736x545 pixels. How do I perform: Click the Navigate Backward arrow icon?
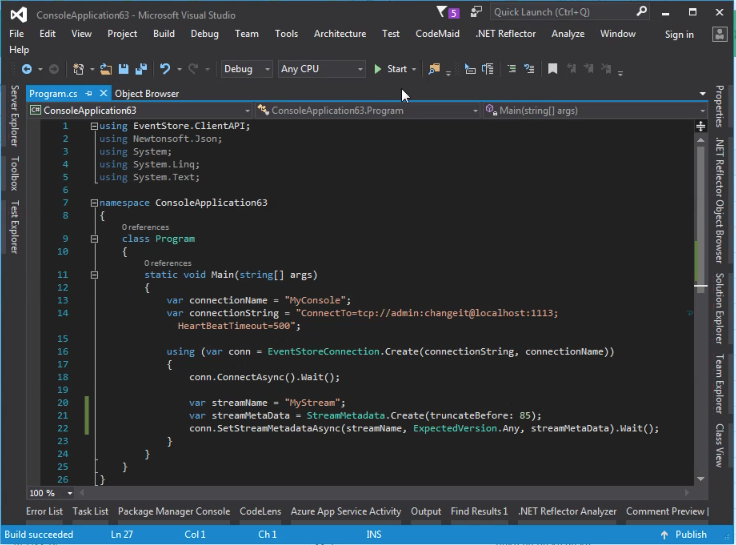(27, 69)
